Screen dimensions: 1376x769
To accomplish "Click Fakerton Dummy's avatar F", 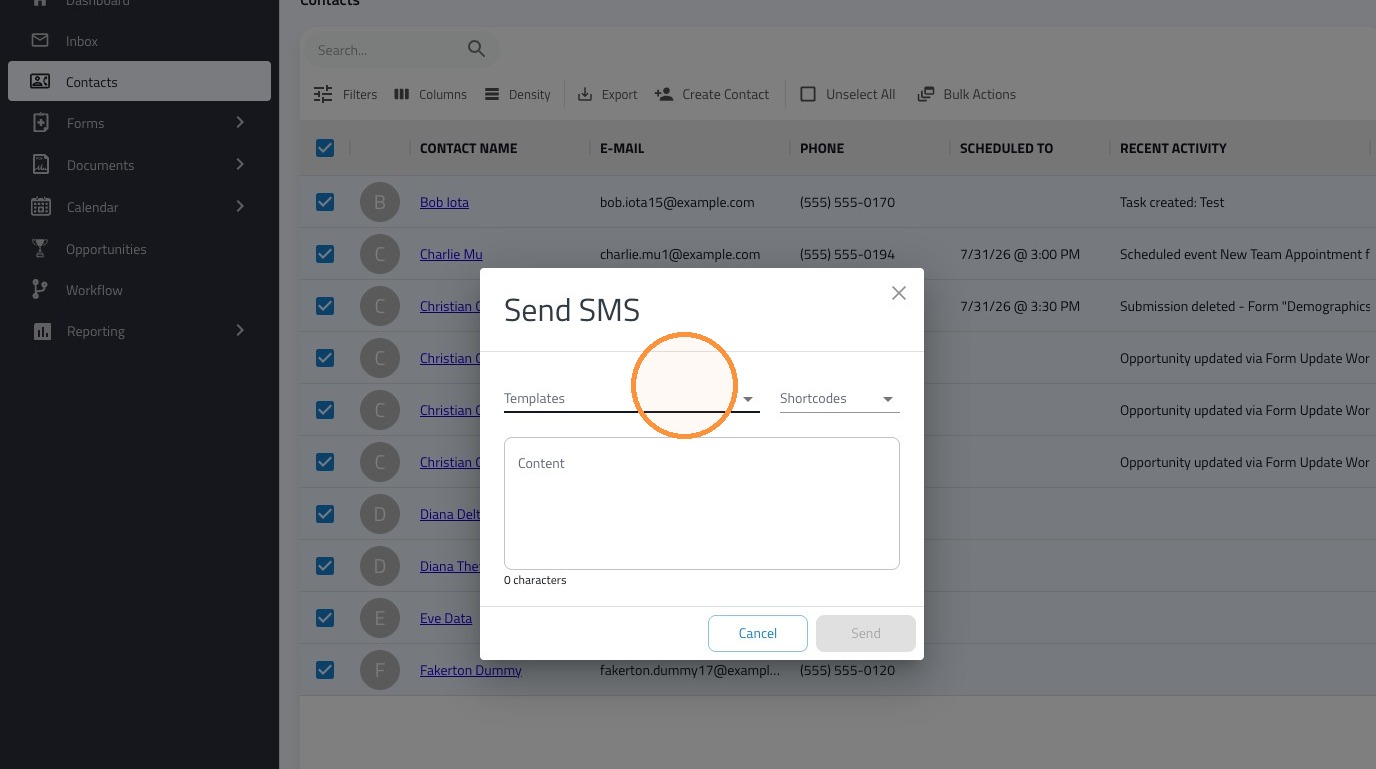I will 380,670.
